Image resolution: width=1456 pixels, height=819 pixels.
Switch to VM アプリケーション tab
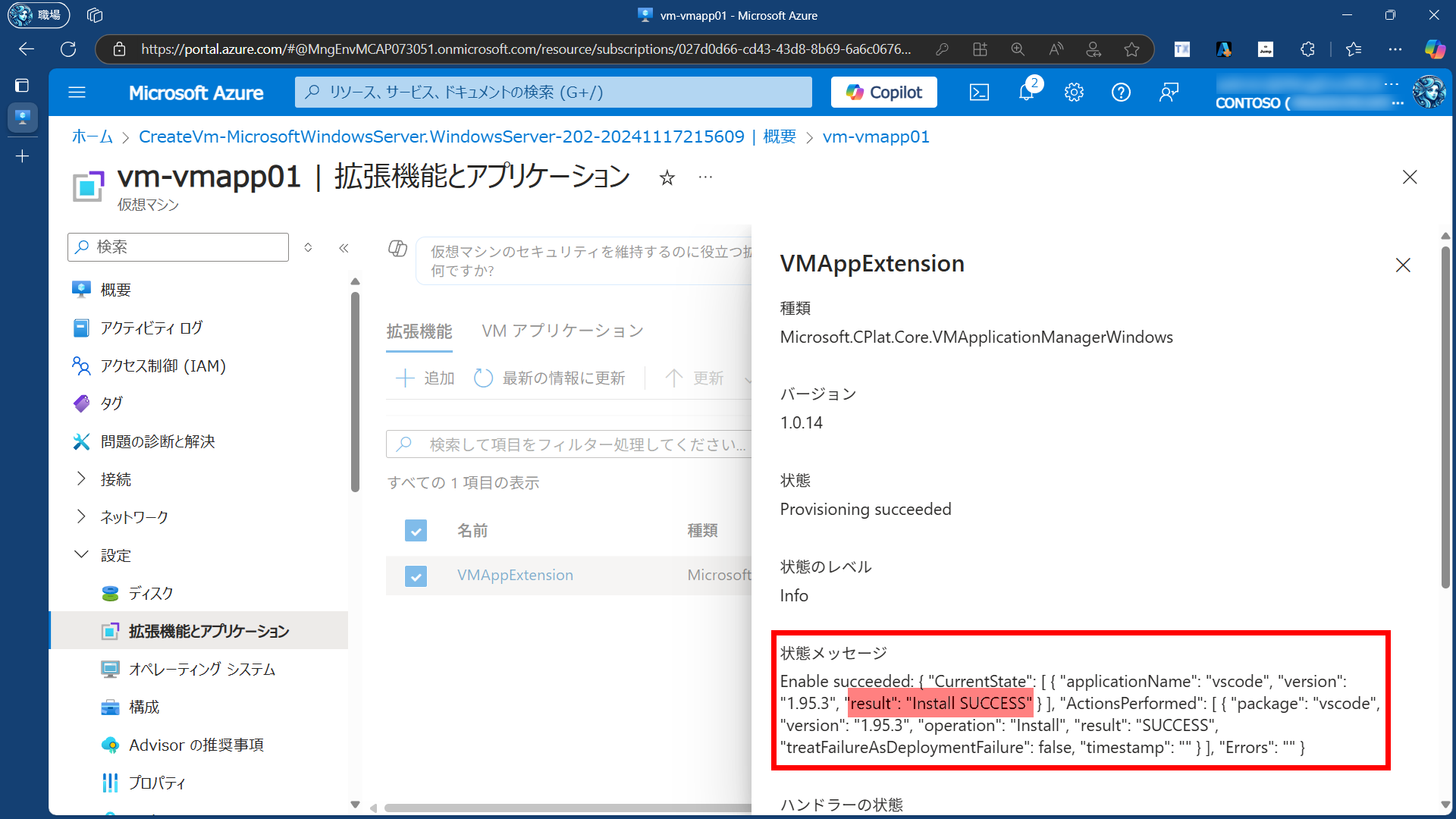point(562,331)
